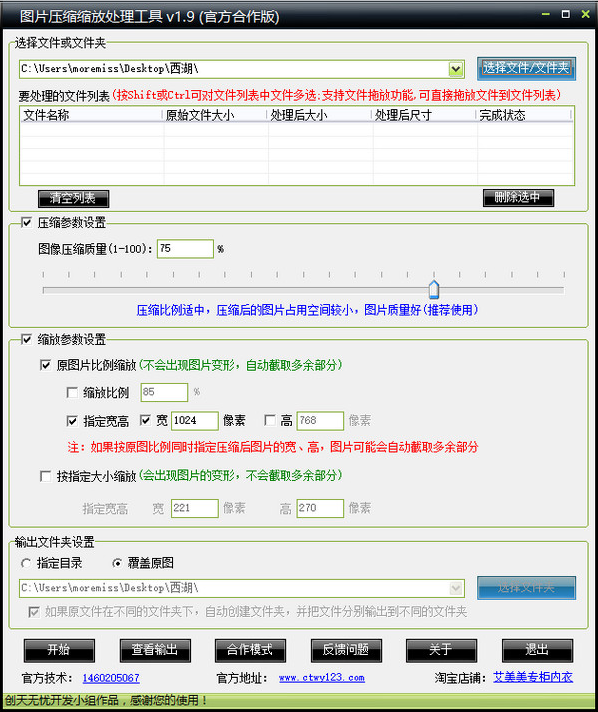Click the 删除选中 button
The image size is (598, 712).
pyautogui.click(x=518, y=198)
